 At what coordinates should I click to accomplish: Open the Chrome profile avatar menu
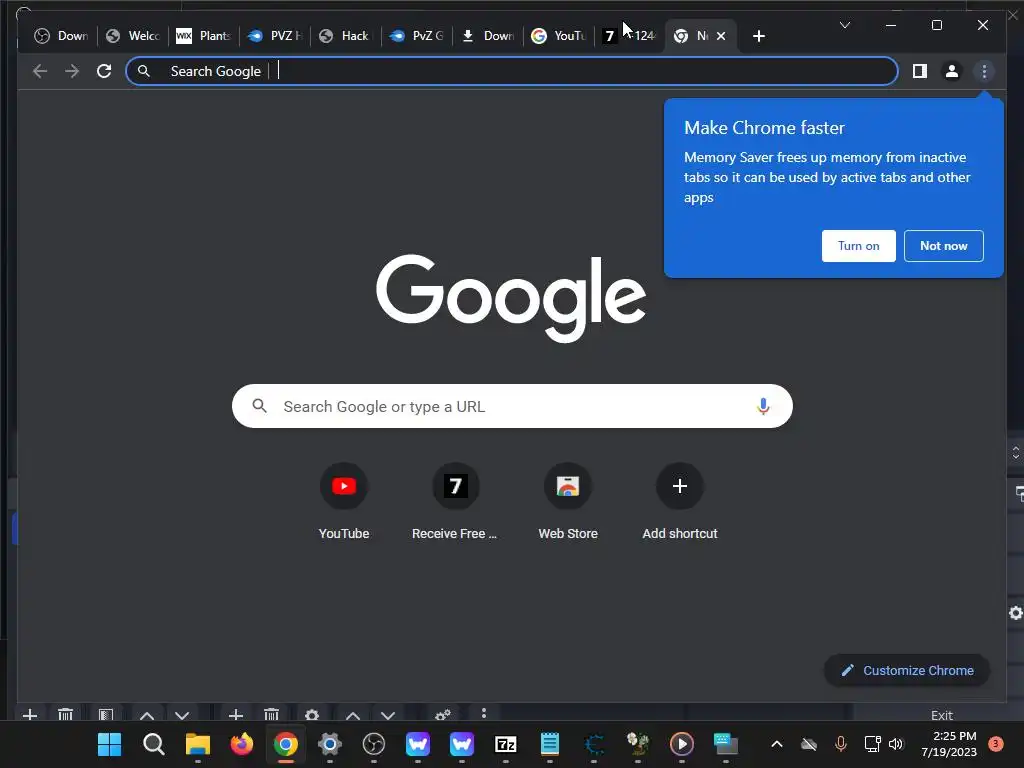click(x=952, y=71)
